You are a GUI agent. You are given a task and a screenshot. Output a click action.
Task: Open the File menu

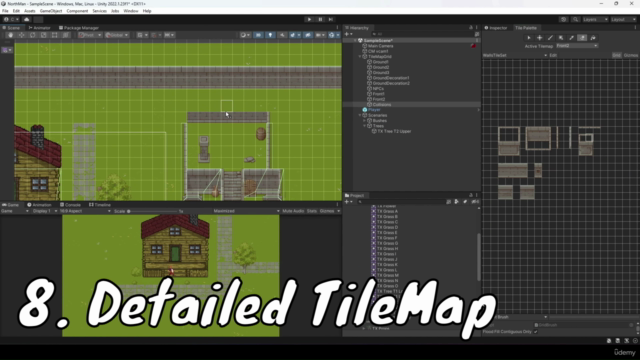pos(5,11)
